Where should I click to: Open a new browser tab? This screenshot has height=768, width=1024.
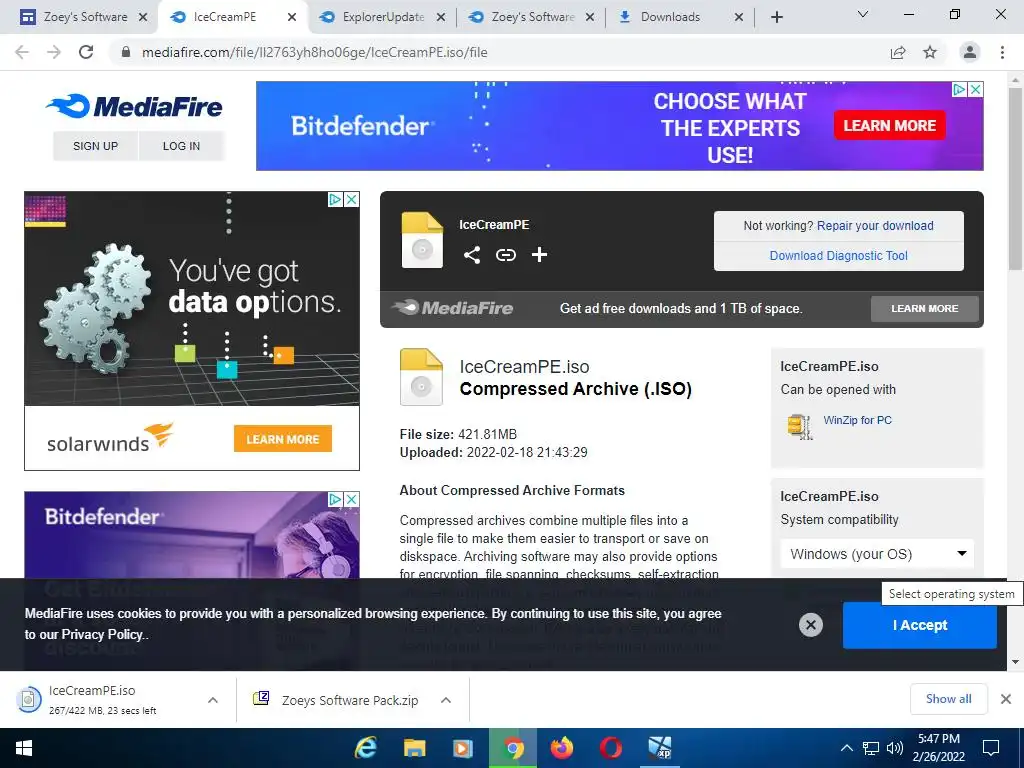tap(776, 17)
